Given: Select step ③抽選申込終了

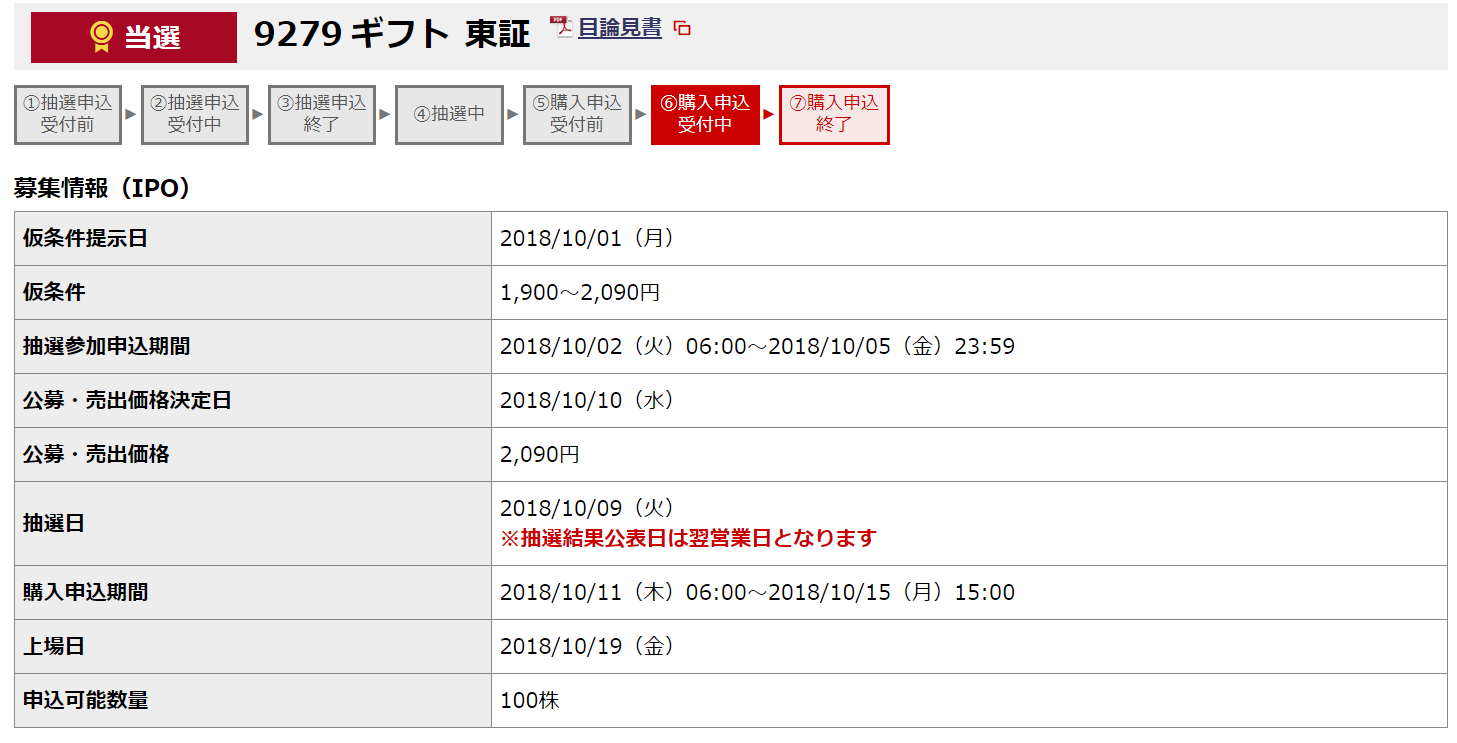Looking at the screenshot, I should pos(322,115).
